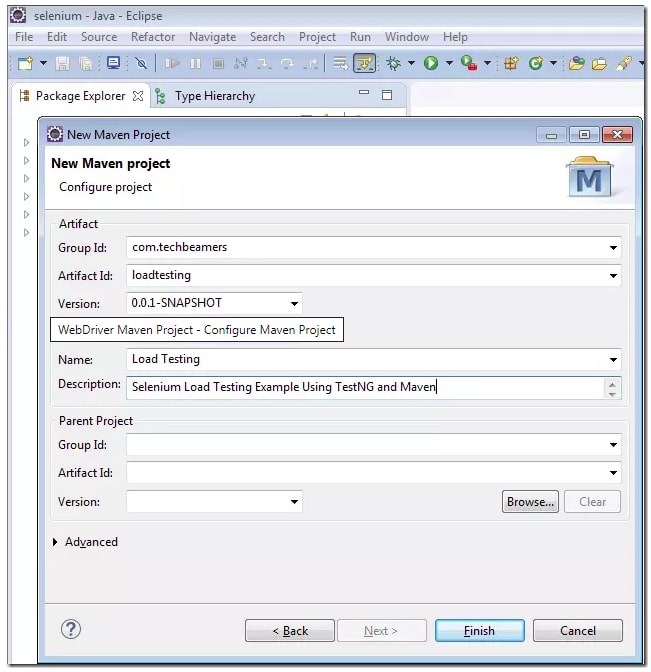
Task: Click the New file toolbar icon
Action: coord(25,63)
